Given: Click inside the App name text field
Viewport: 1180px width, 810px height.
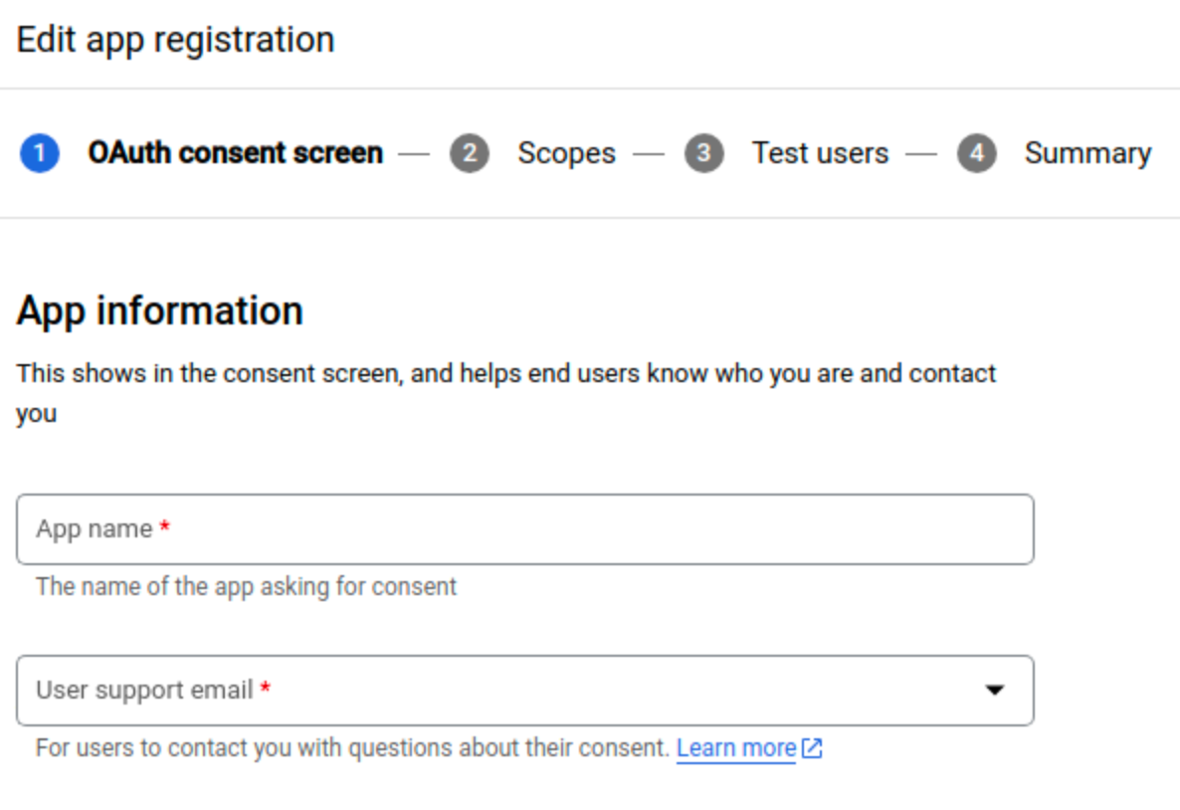Looking at the screenshot, I should pyautogui.click(x=524, y=529).
